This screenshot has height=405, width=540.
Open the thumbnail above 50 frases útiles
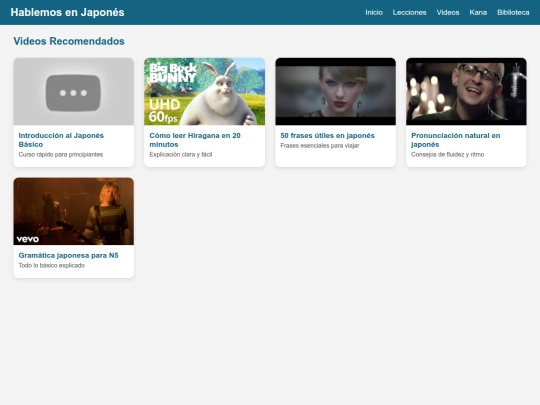[x=335, y=92]
